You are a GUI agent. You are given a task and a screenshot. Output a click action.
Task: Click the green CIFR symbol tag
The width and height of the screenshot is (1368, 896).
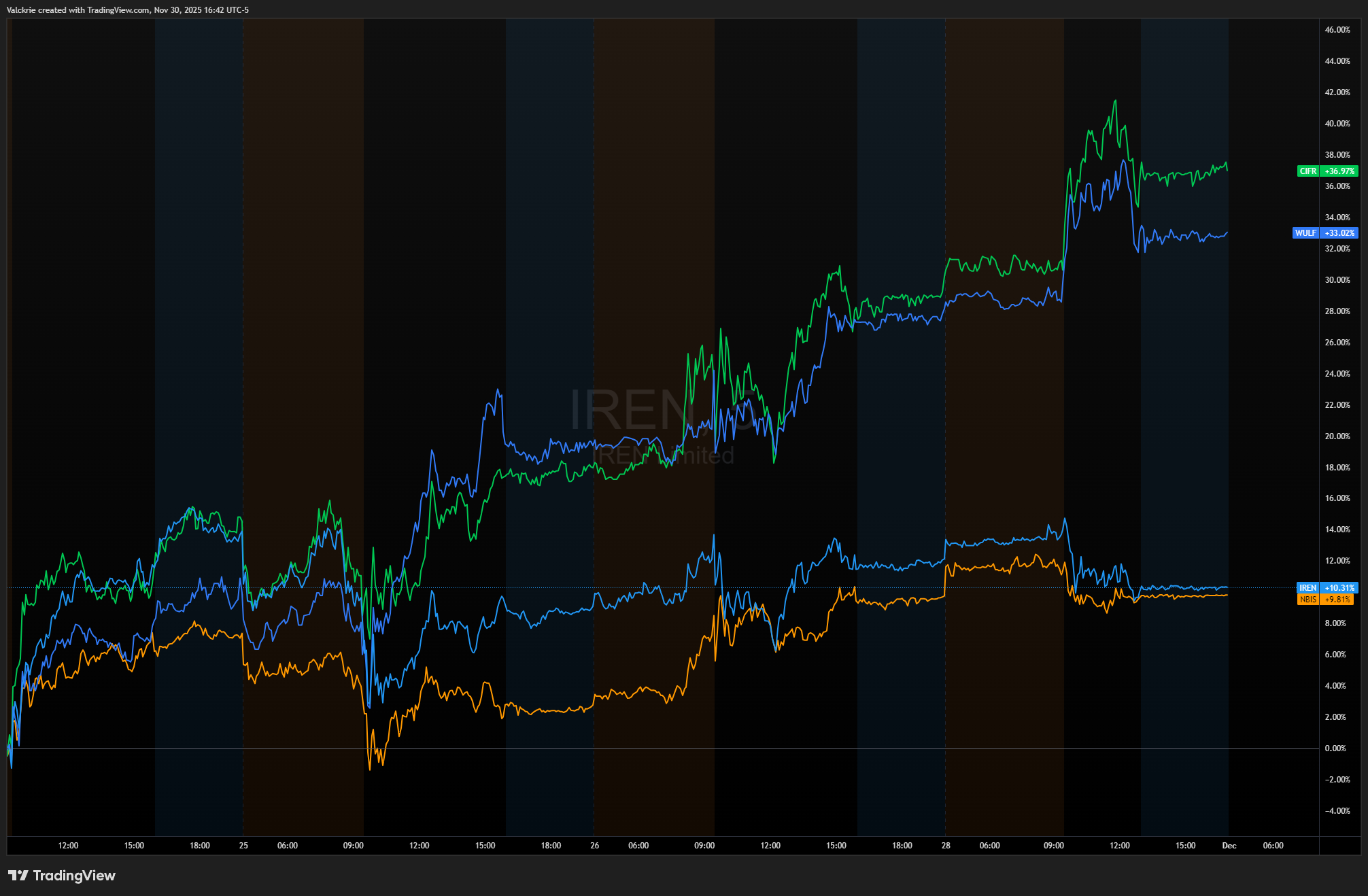(x=1308, y=171)
